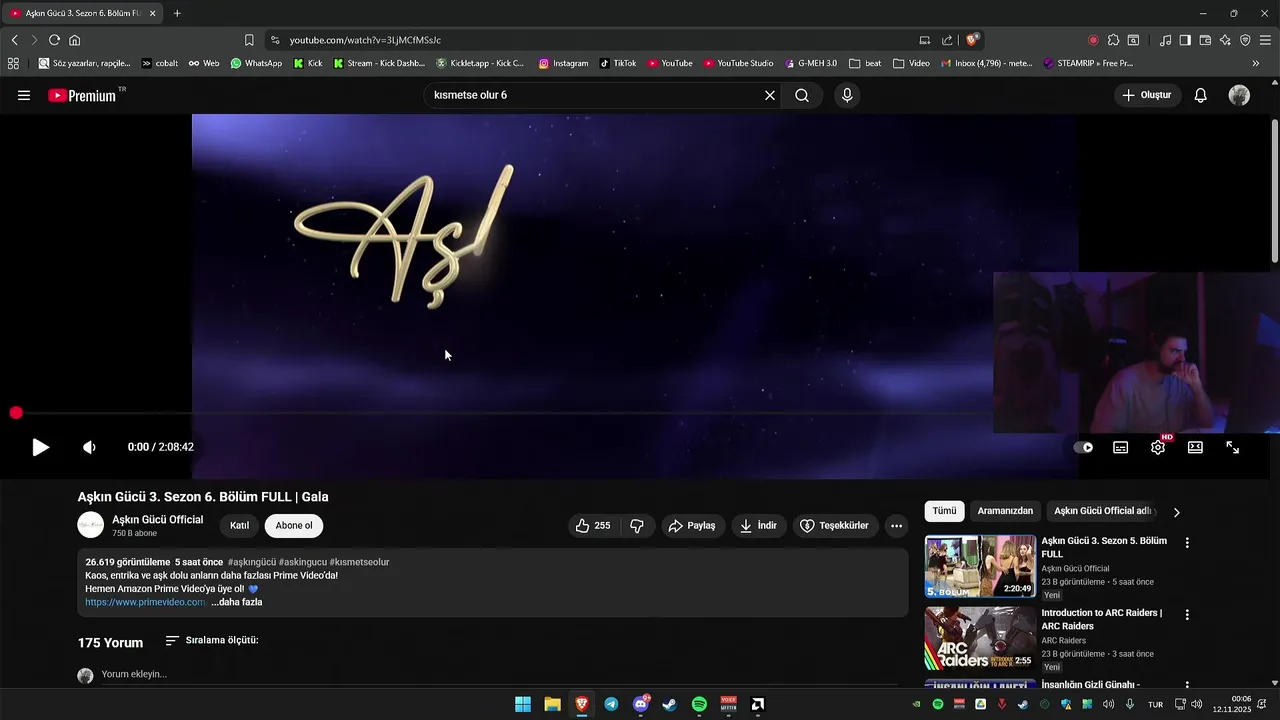Open the Sıralama ölçütü sort menu
The height and width of the screenshot is (720, 1280).
click(212, 640)
